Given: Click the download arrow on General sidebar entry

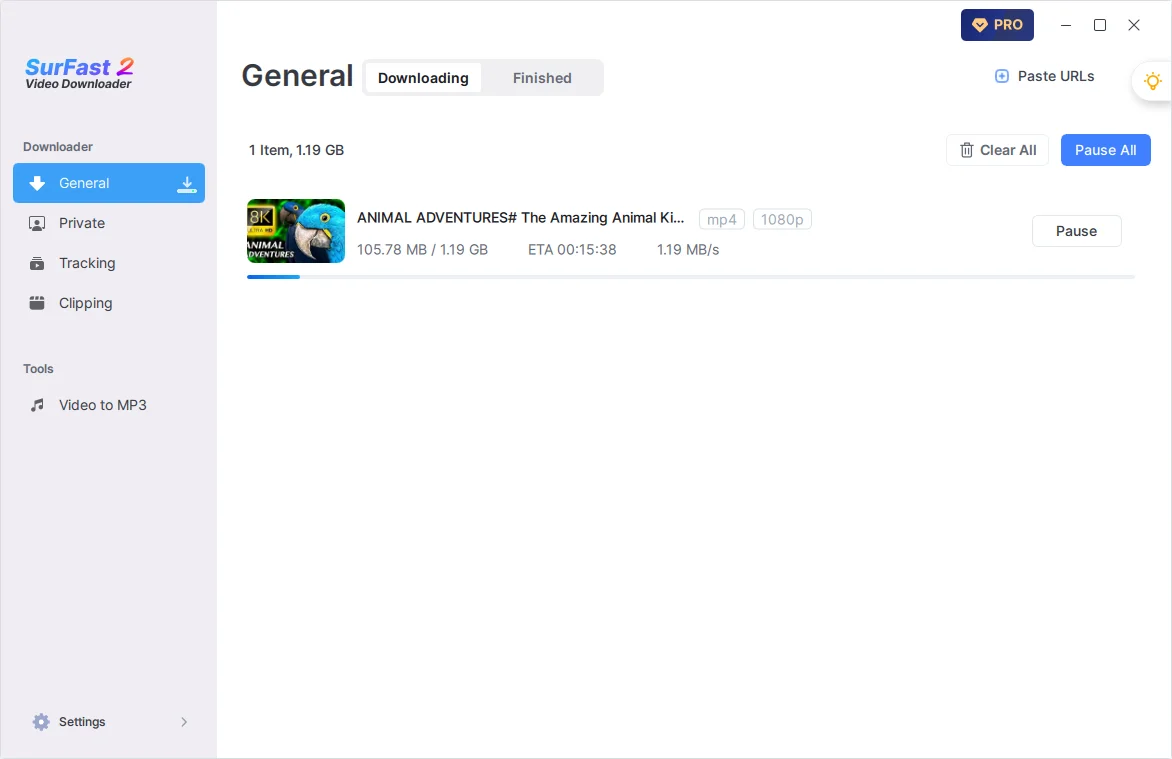Looking at the screenshot, I should pos(187,185).
